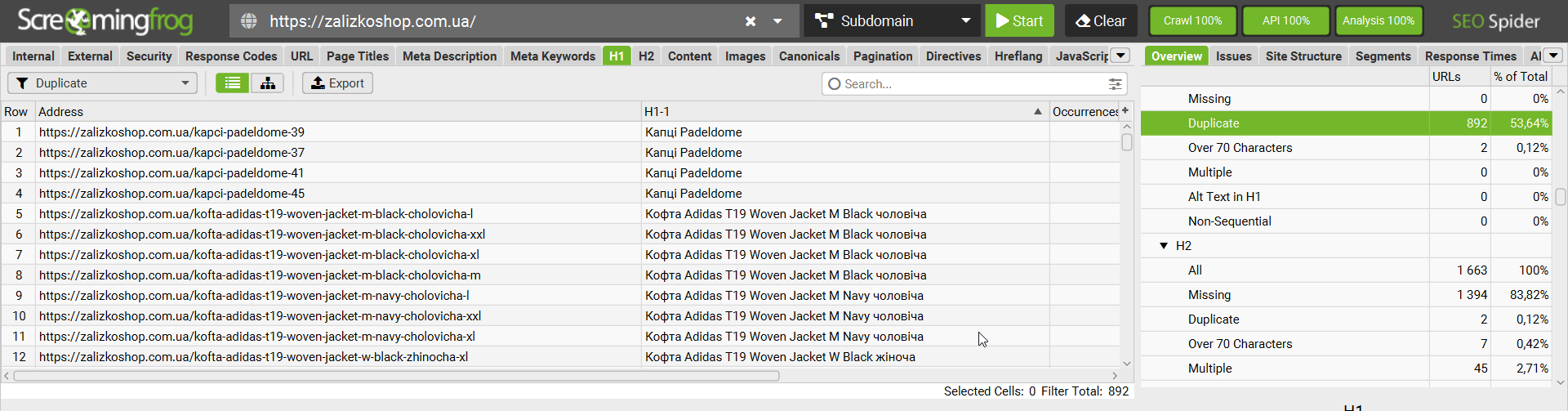Click the globe icon in URL bar
This screenshot has width=1568, height=411.
pos(249,21)
